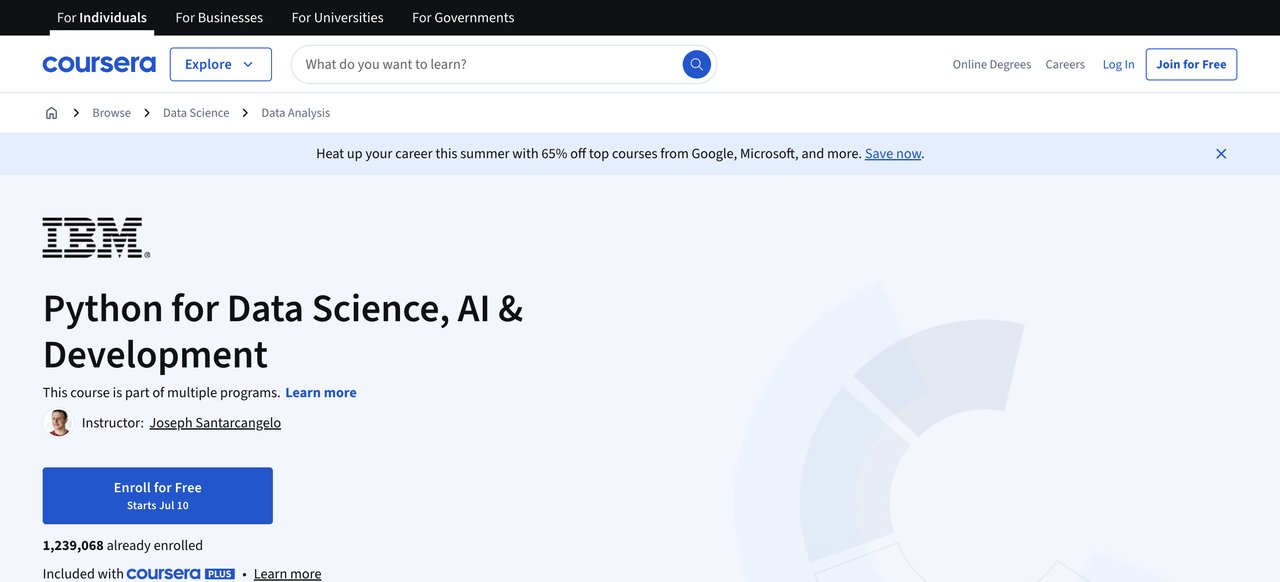Click the blue search magnifier button
This screenshot has width=1280, height=582.
click(697, 64)
